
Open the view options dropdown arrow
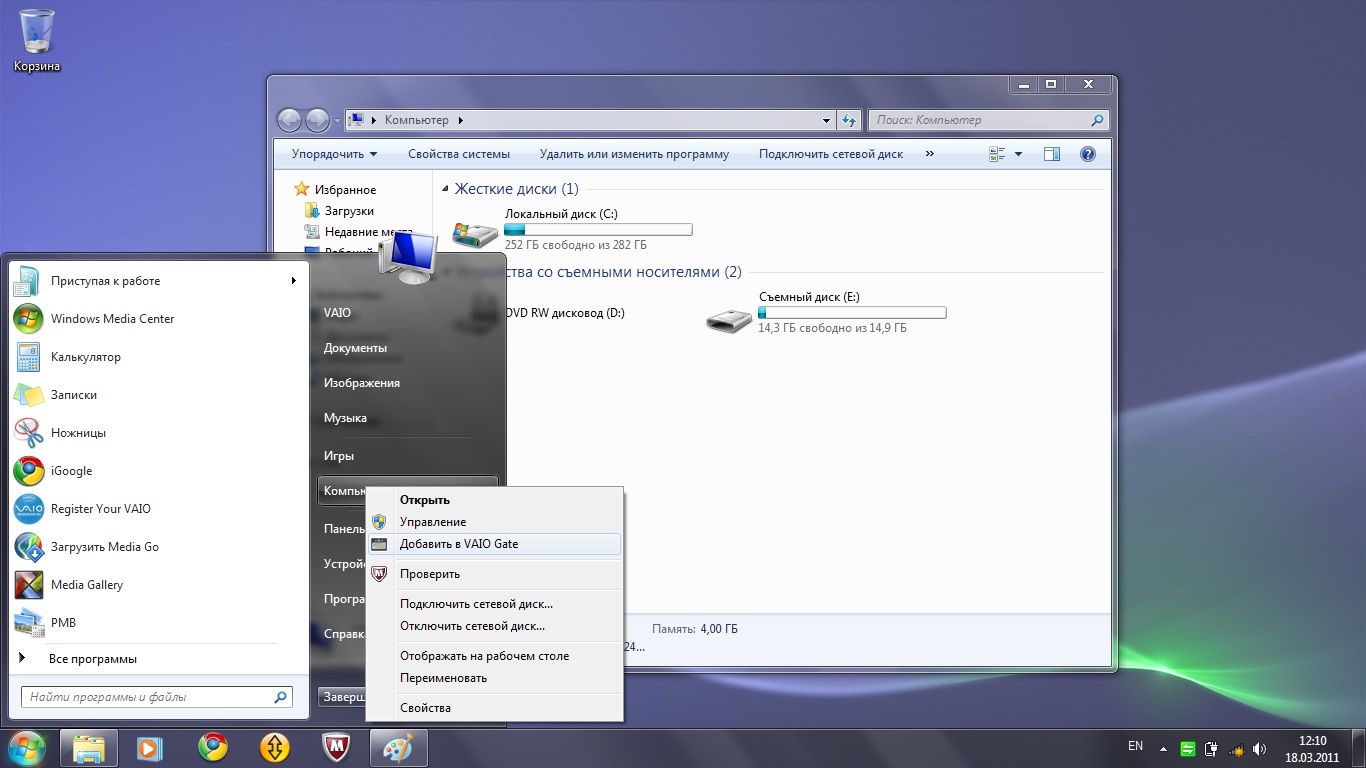coord(1019,154)
